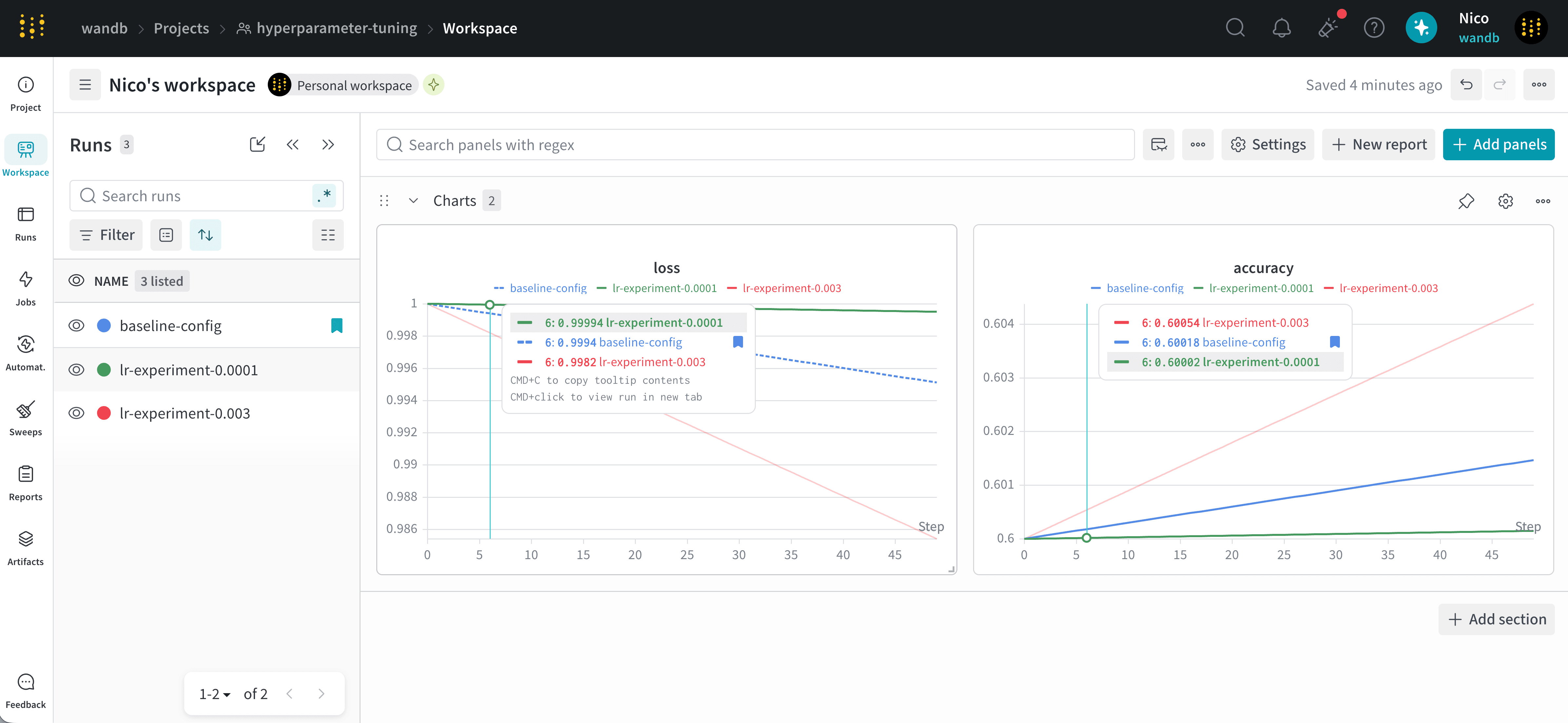1568x723 pixels.
Task: Hide the lr-experiment-0.003 run
Action: 76,413
